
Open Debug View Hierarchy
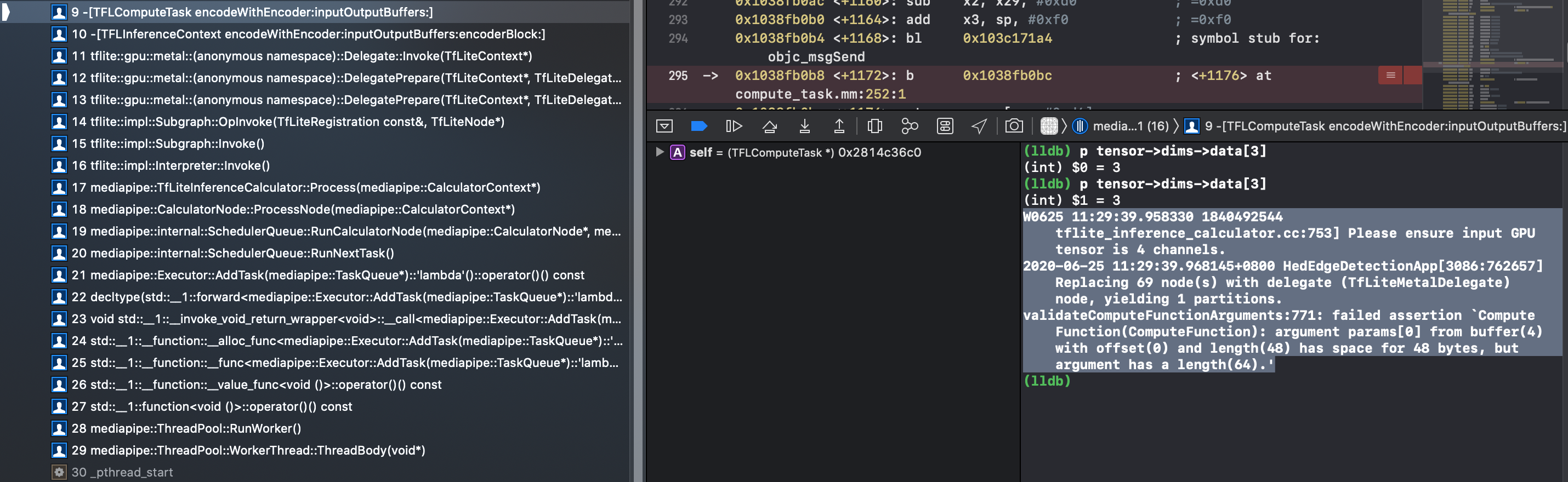click(874, 126)
